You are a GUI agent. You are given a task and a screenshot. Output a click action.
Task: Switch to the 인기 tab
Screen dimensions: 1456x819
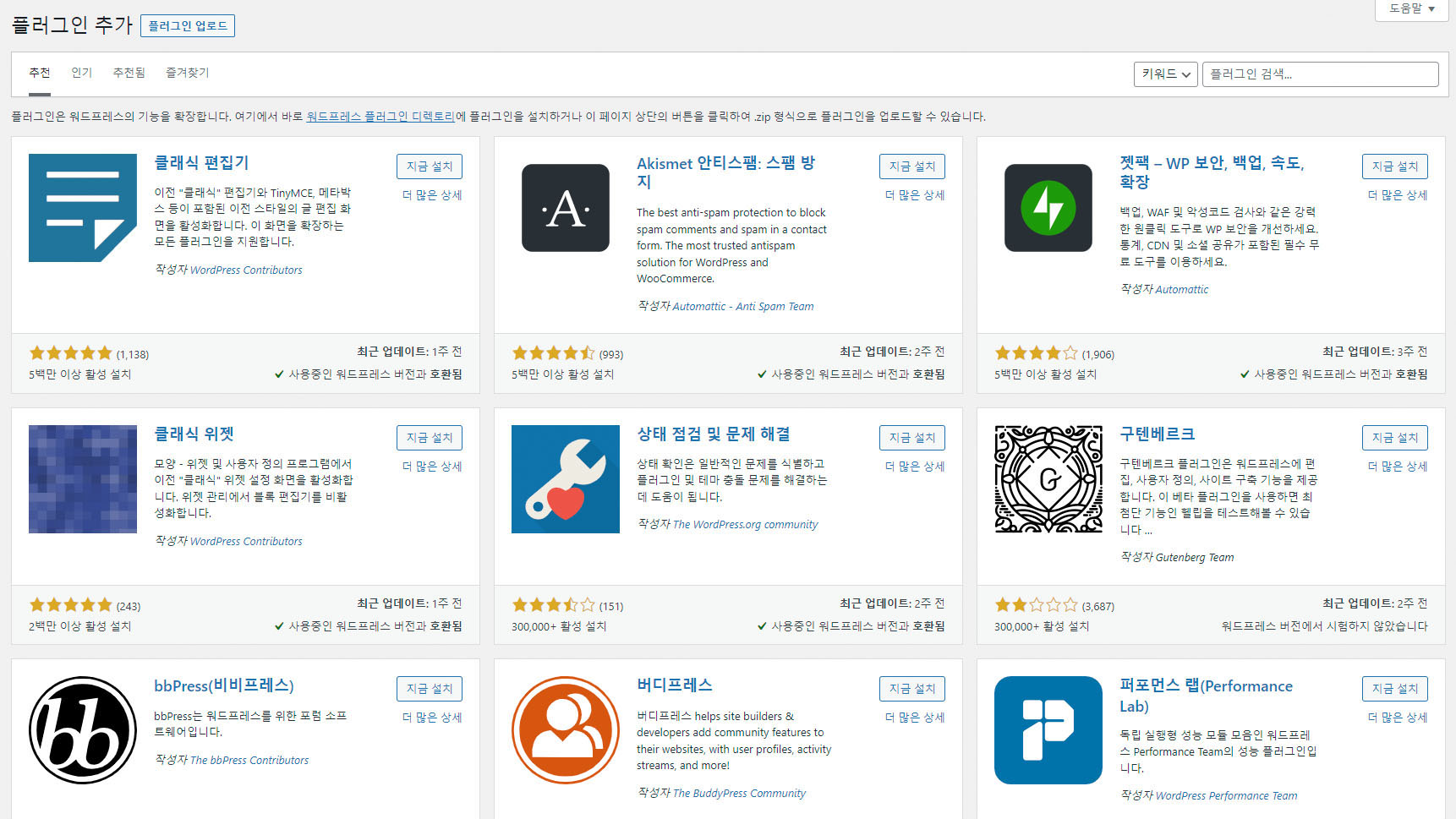coord(81,73)
